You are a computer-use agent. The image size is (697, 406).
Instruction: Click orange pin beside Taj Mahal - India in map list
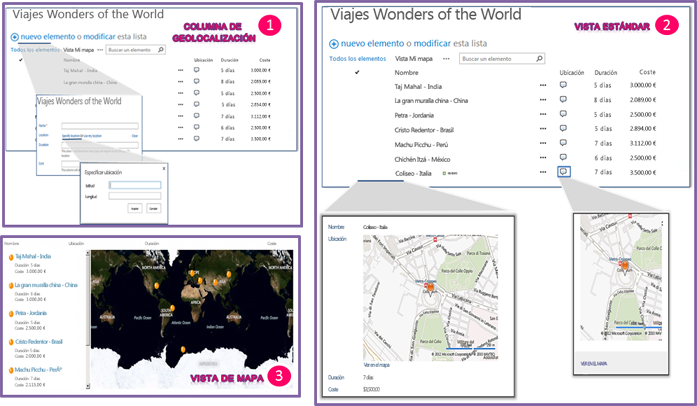[x=11, y=257]
